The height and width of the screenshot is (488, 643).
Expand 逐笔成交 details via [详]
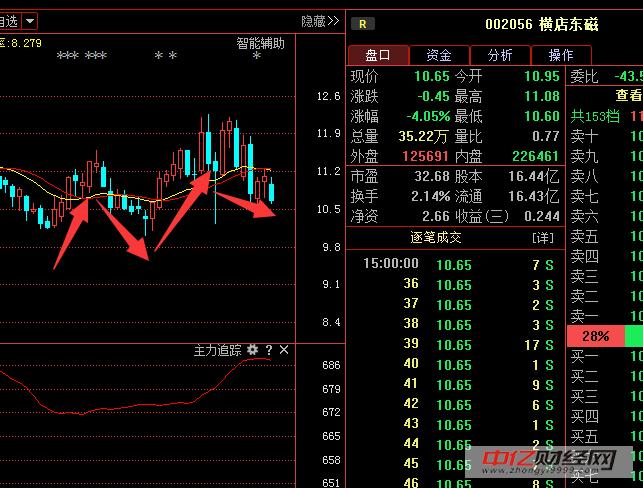tap(541, 238)
